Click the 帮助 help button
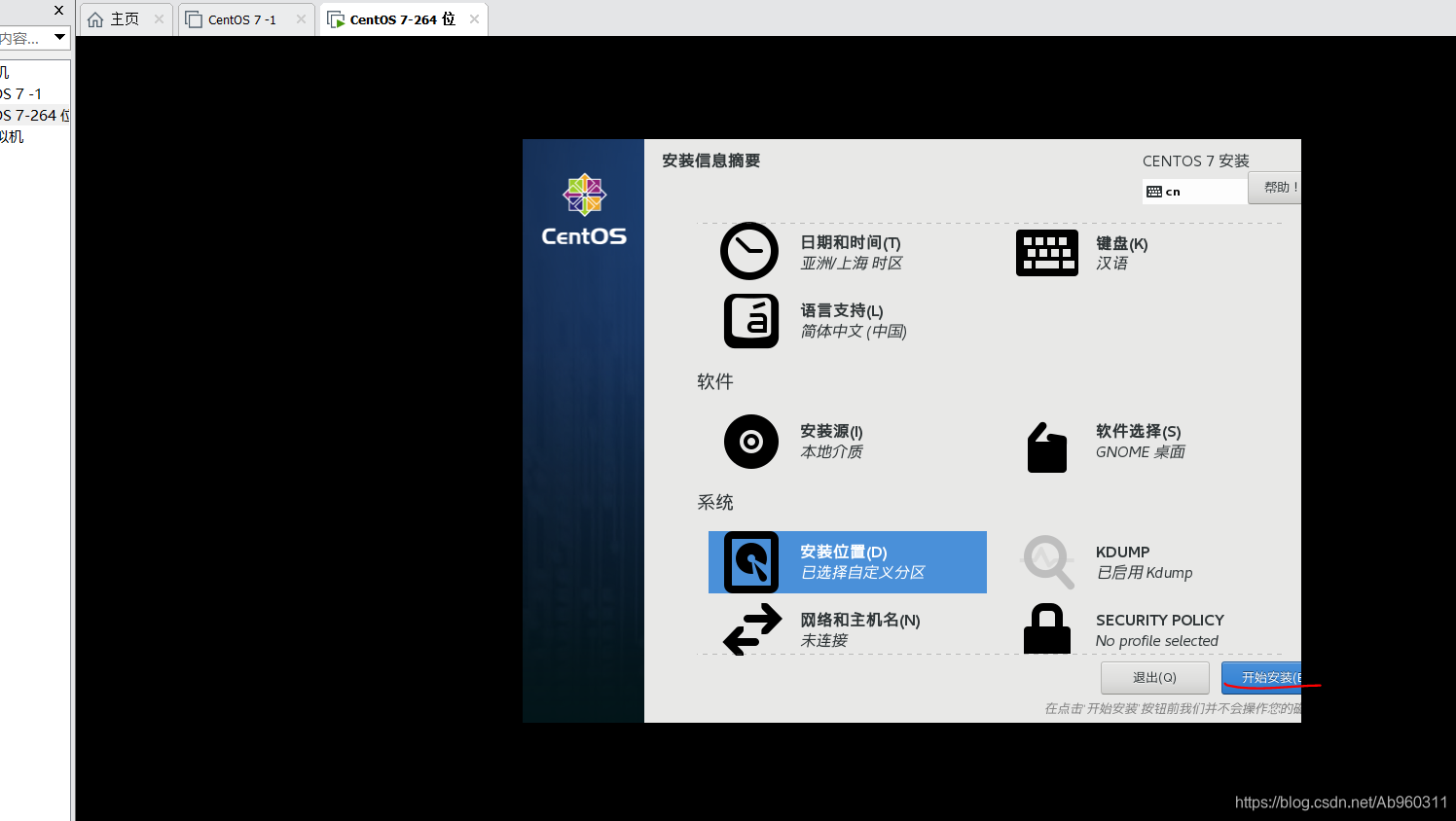 click(1275, 188)
